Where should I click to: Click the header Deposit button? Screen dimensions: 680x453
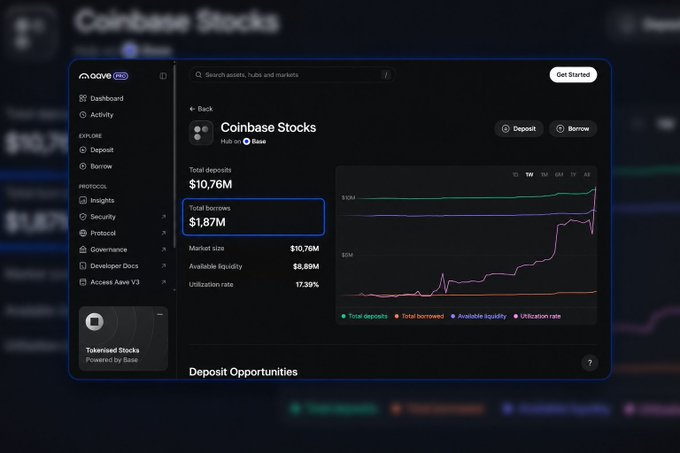point(519,129)
